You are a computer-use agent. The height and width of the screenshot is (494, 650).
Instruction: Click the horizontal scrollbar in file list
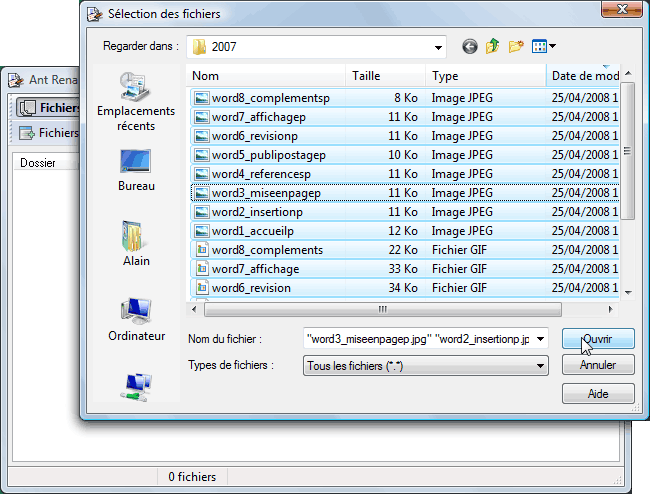click(x=400, y=309)
